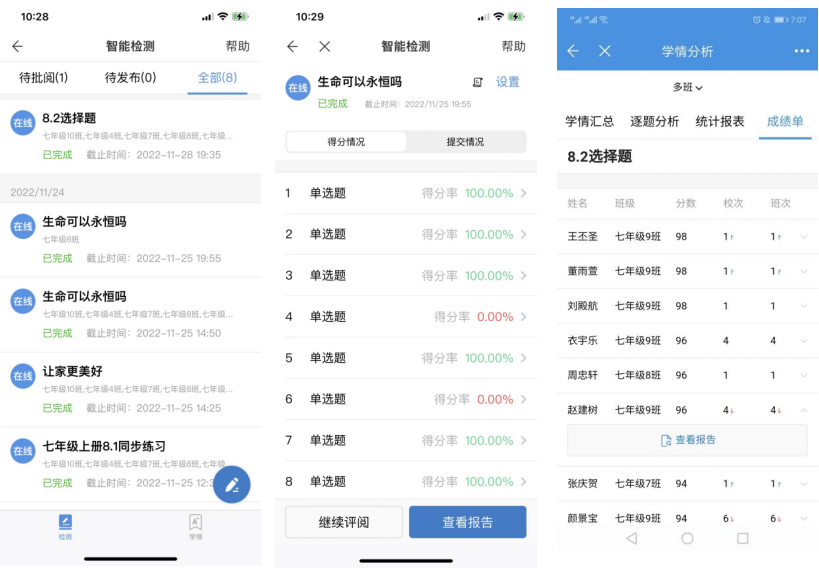This screenshot has height=568, width=819.
Task: Open the three-dot more menu in 学情分析
Action: click(x=801, y=51)
